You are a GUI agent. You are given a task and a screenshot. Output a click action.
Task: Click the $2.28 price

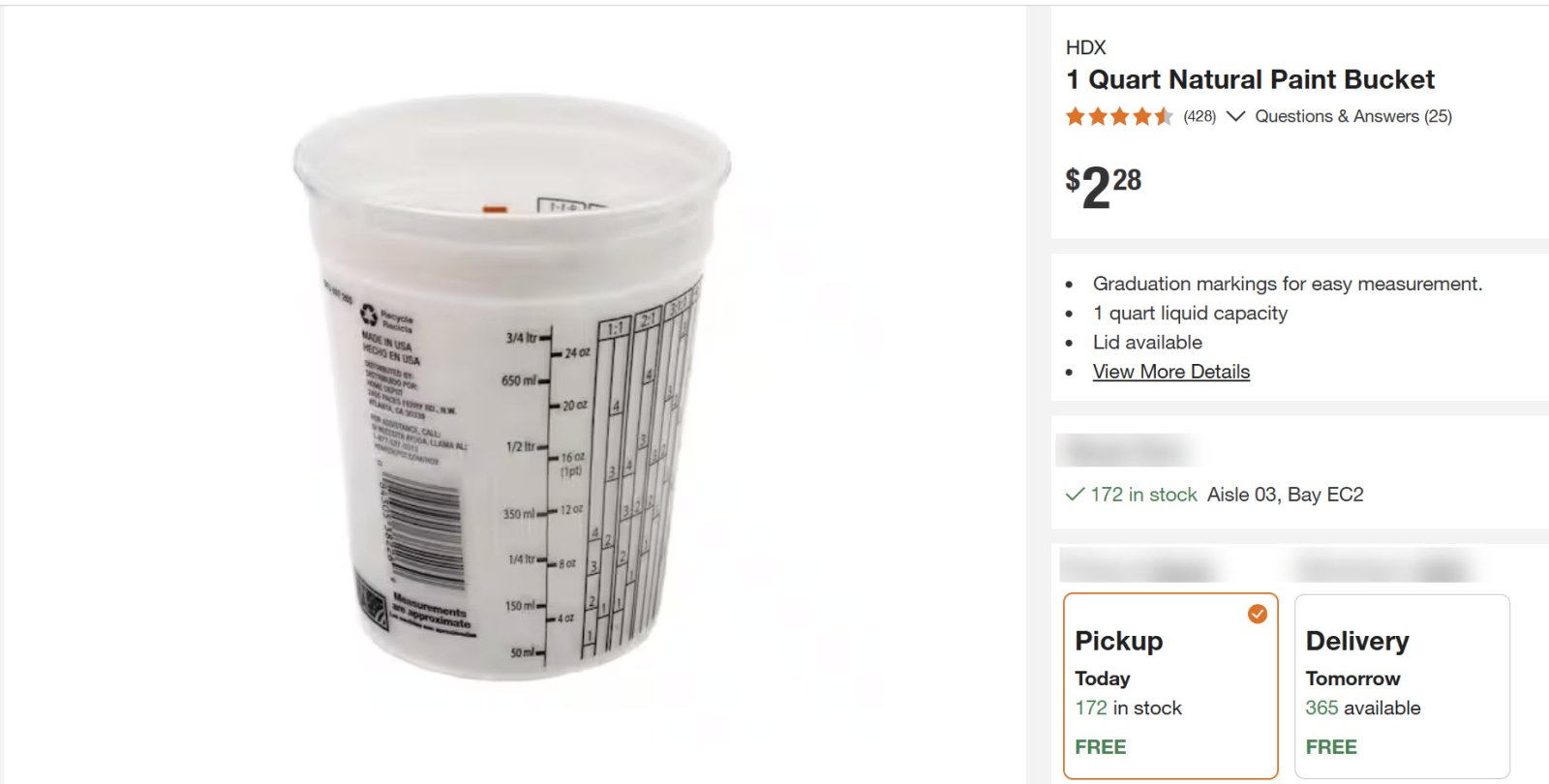click(x=1103, y=185)
